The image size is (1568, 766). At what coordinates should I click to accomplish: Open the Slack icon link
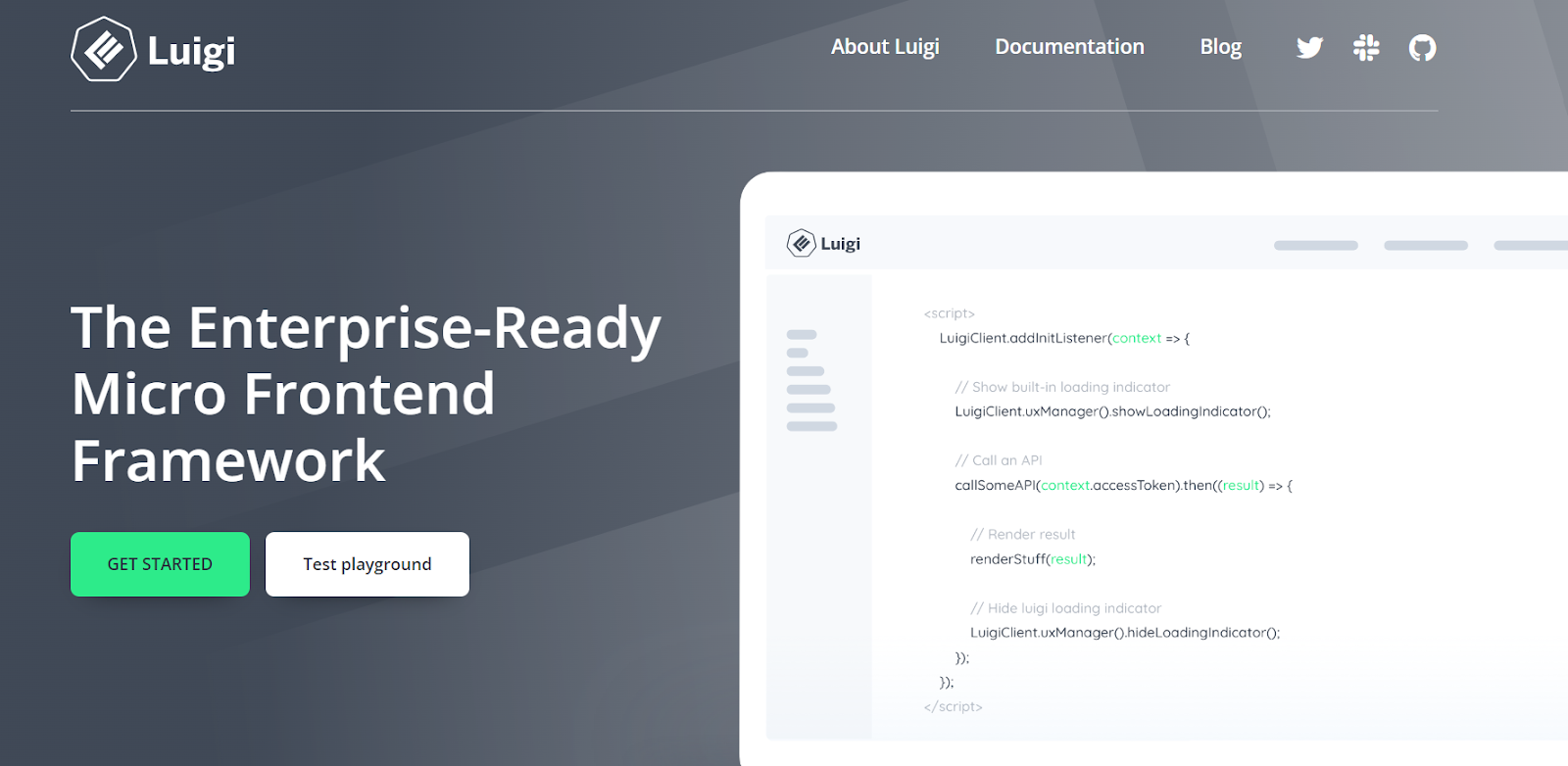pos(1366,47)
